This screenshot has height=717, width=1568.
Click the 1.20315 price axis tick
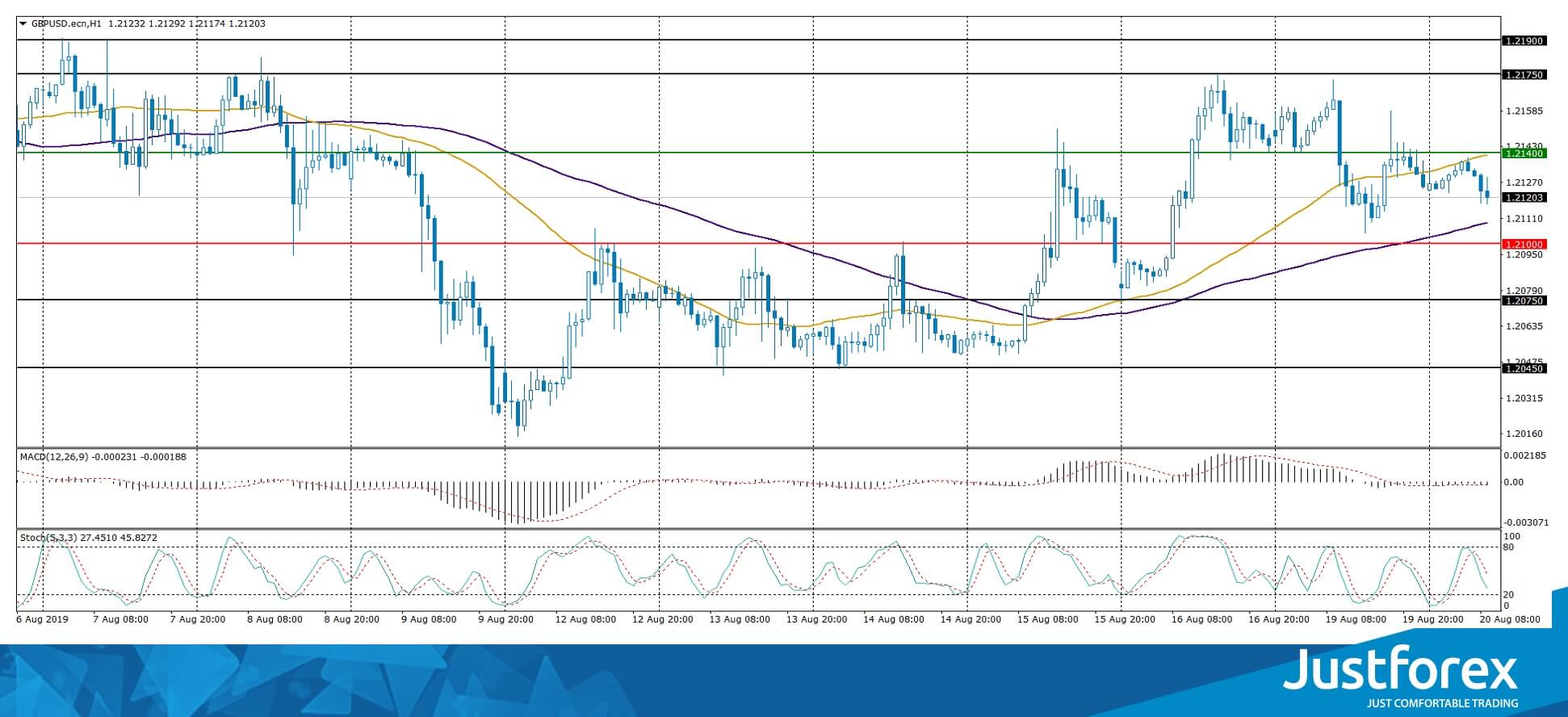point(1524,398)
